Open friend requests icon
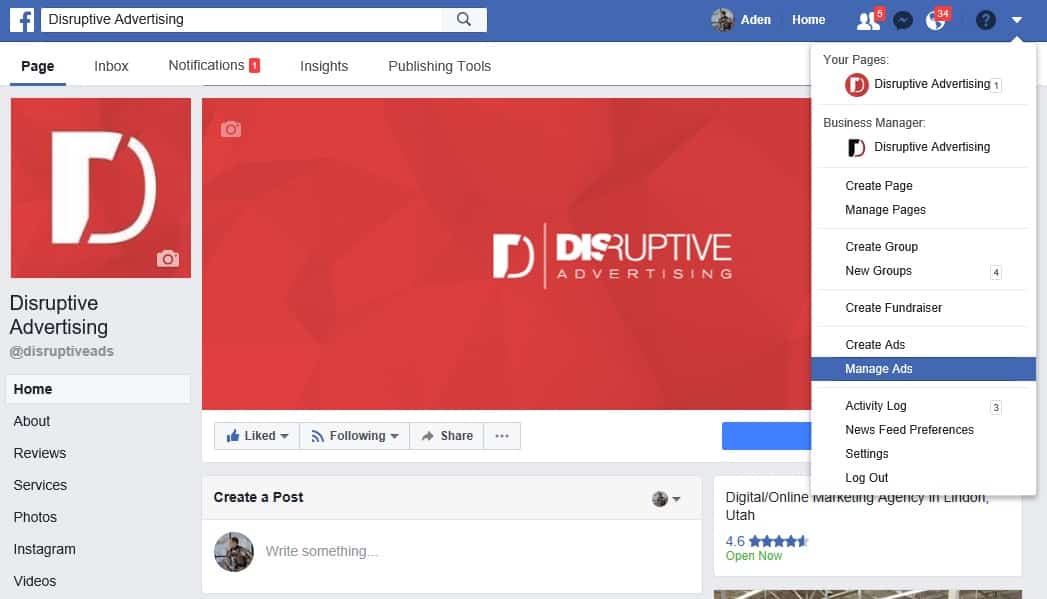The width and height of the screenshot is (1047, 599). coord(867,21)
